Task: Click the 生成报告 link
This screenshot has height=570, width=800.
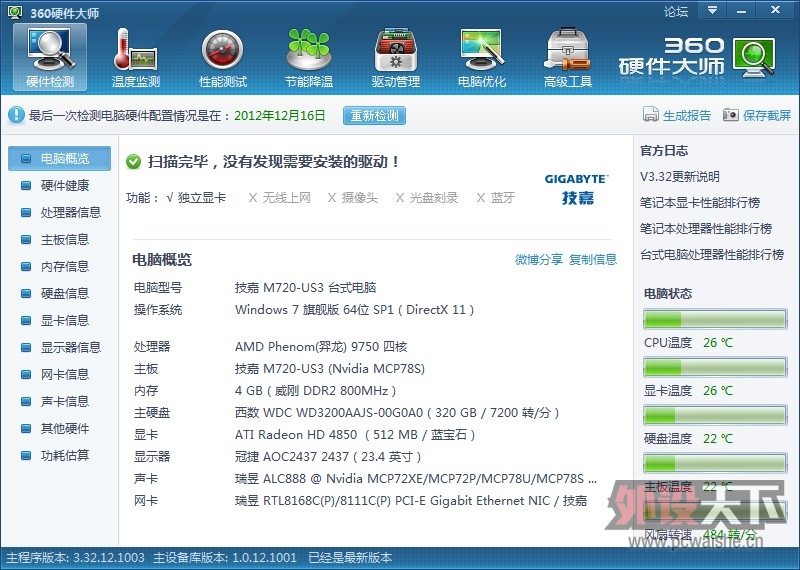Action: coord(687,115)
